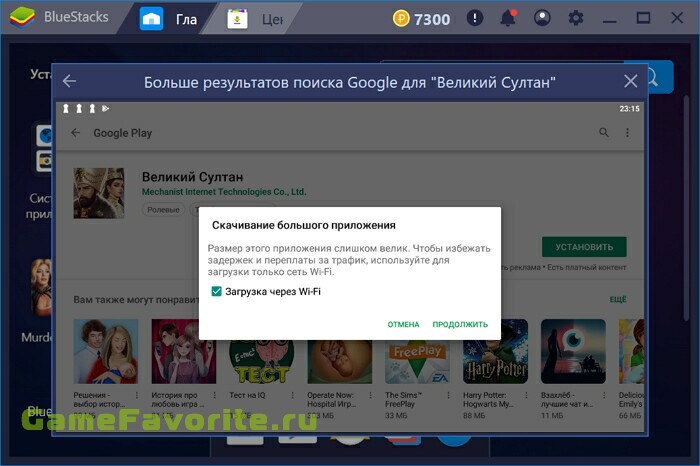
Task: Click the first notification icon in Android status bar
Action: coord(66,108)
